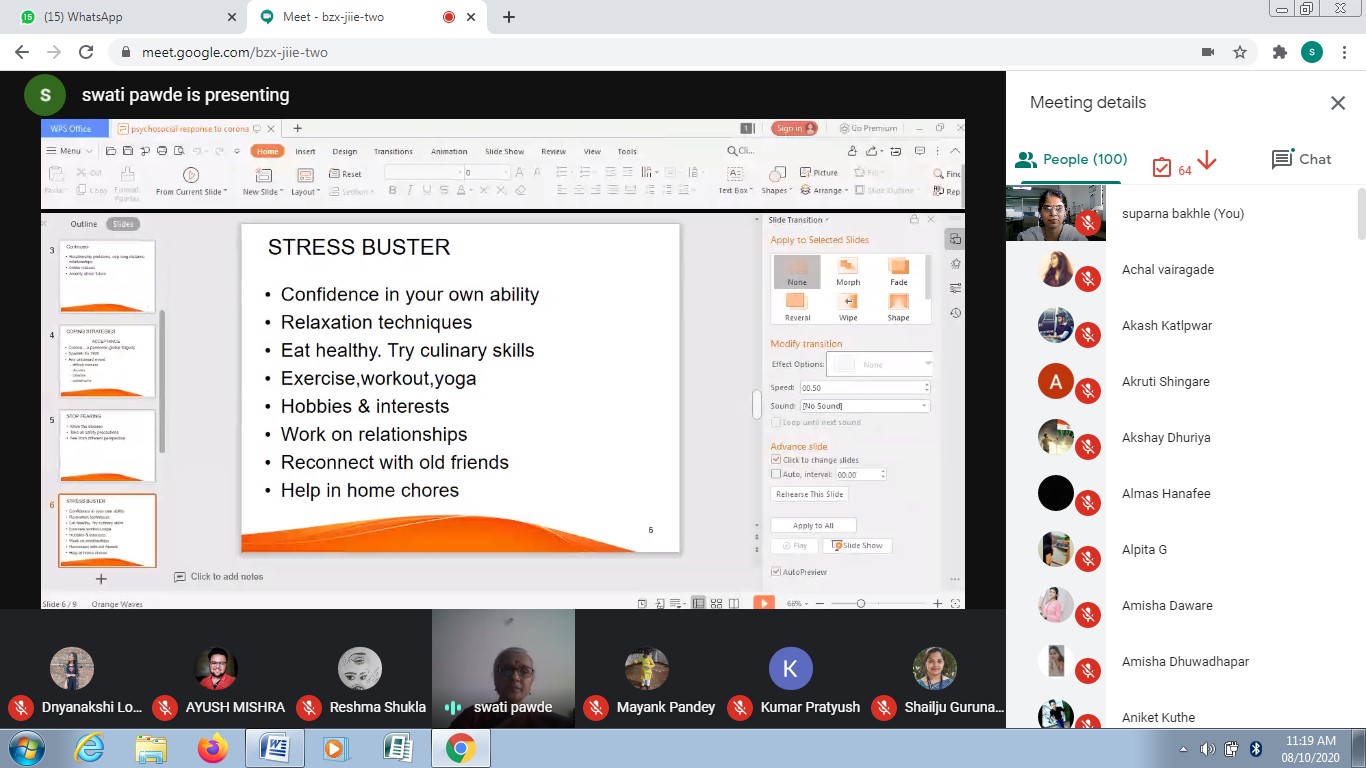Select slide 4 thumbnail, Coping Strategies
Image resolution: width=1366 pixels, height=768 pixels.
click(107, 360)
